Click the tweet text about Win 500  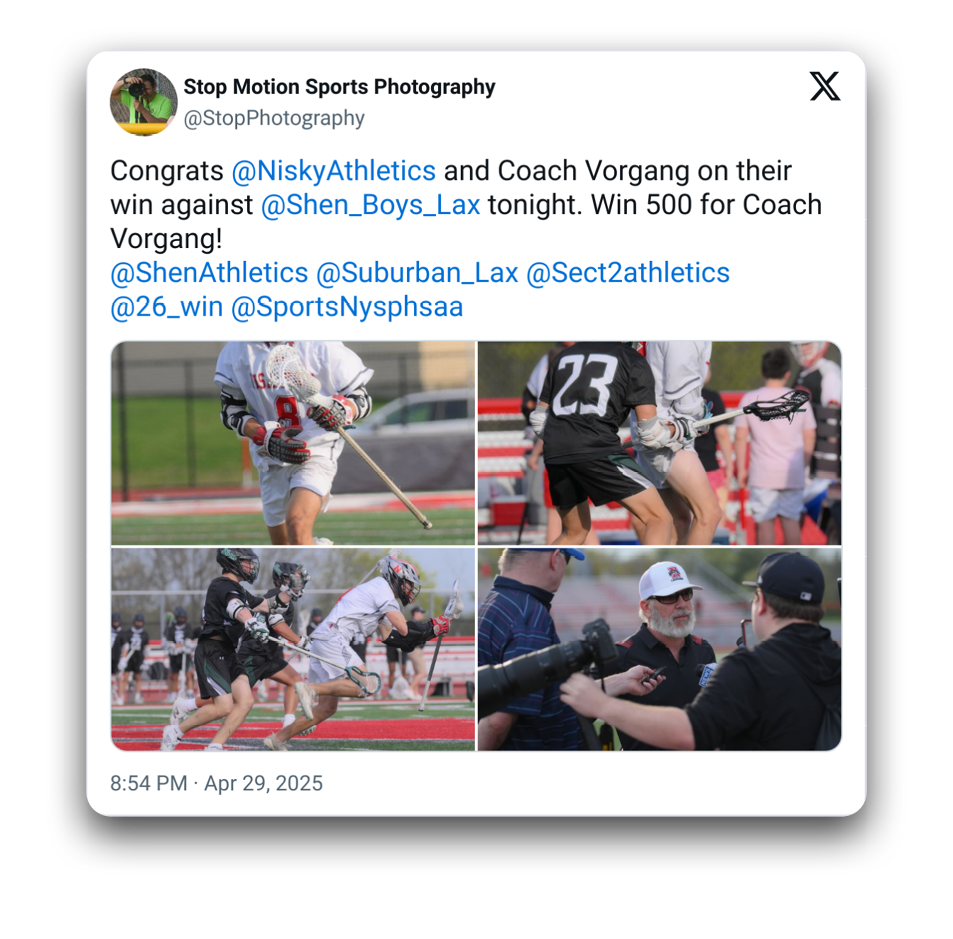click(466, 205)
